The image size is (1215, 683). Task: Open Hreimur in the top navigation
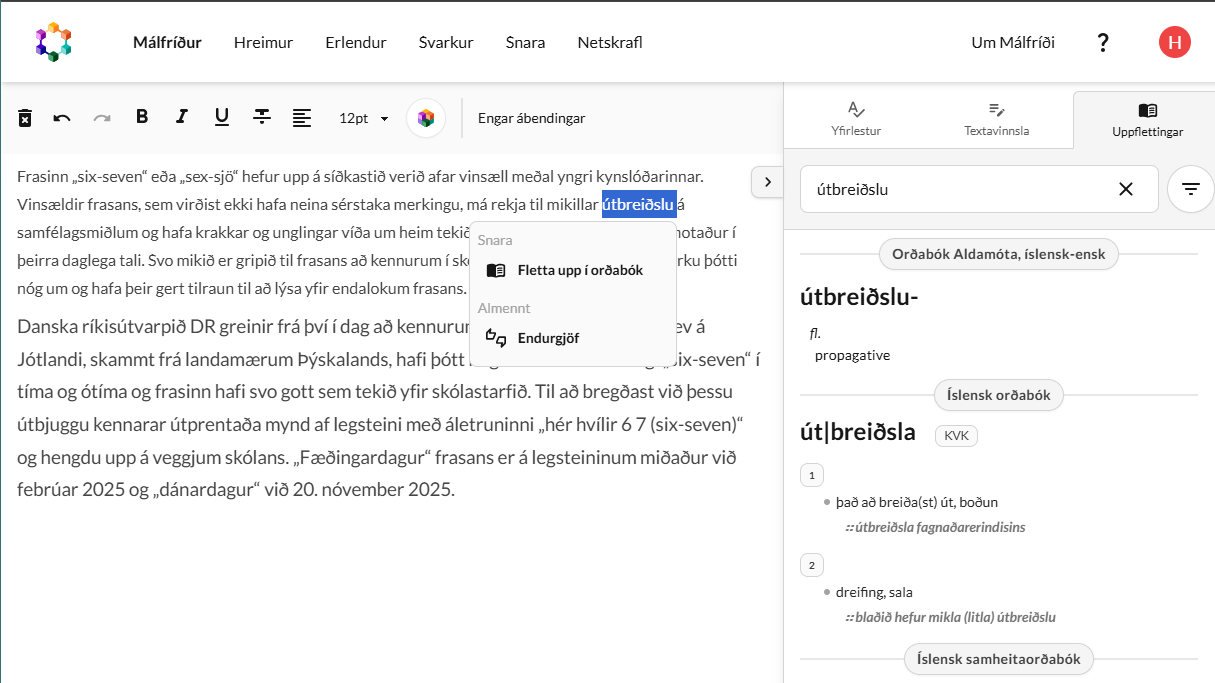pyautogui.click(x=263, y=42)
